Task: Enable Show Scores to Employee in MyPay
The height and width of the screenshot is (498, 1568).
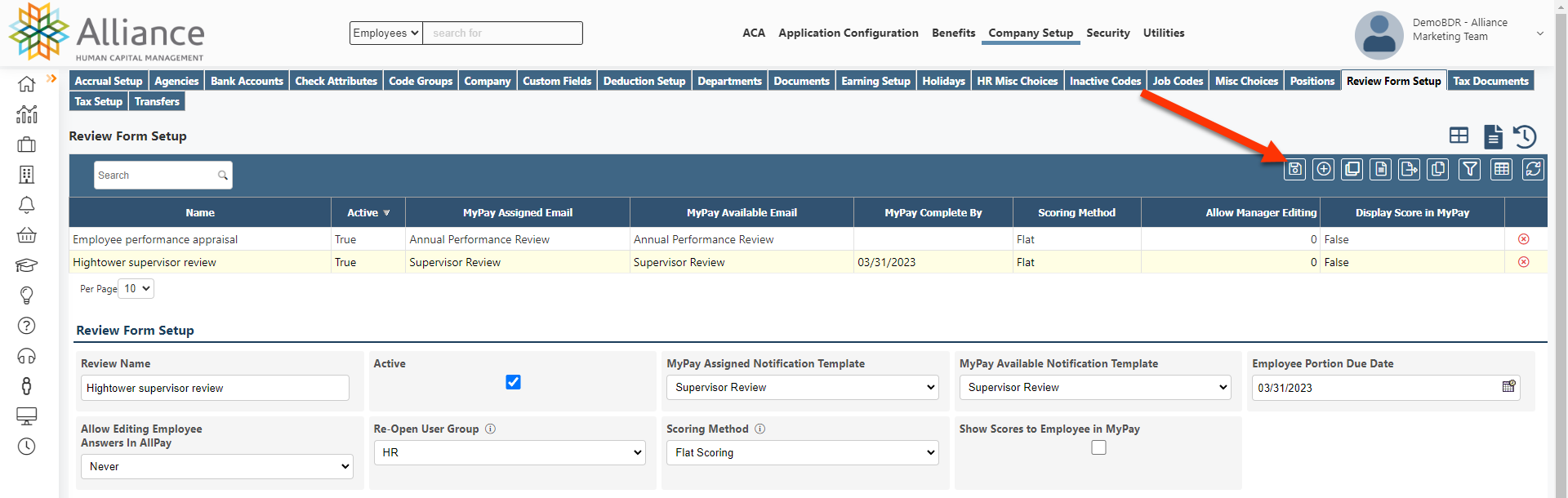Action: [1098, 447]
